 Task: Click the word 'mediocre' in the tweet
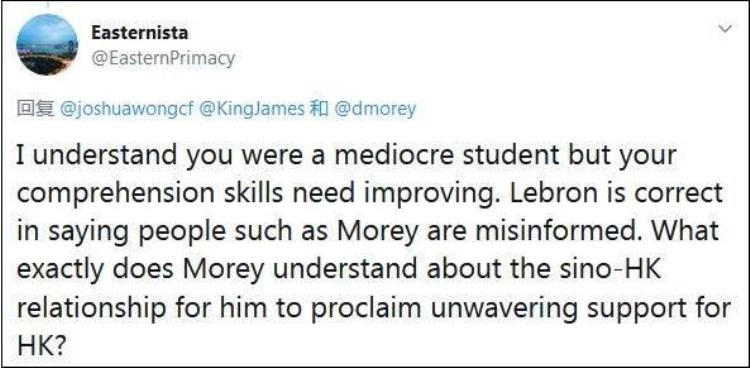tap(374, 156)
